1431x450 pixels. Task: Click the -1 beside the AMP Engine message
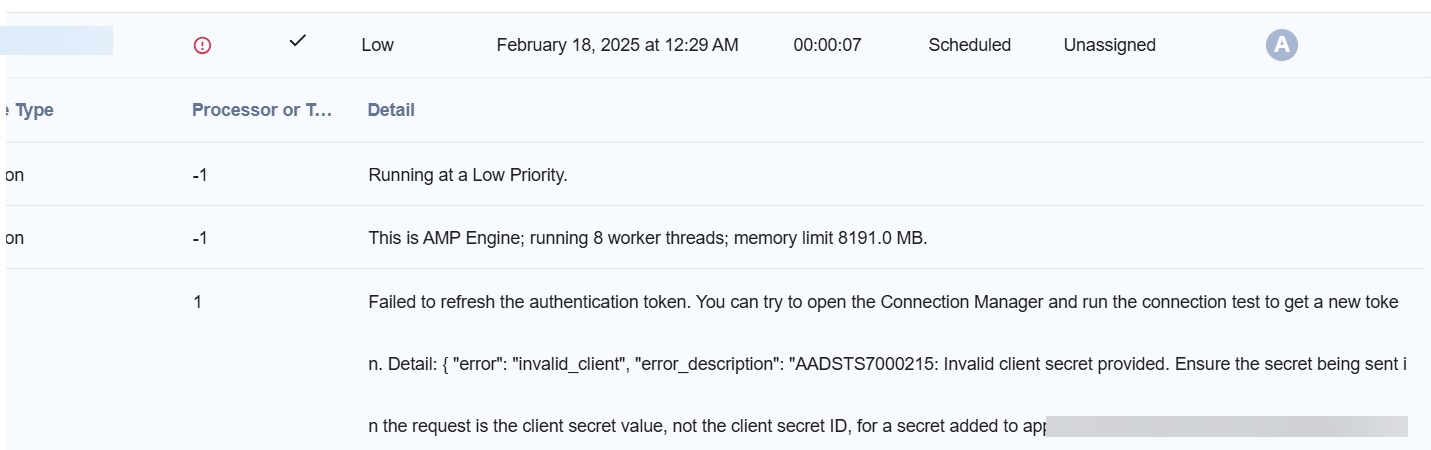[200, 239]
